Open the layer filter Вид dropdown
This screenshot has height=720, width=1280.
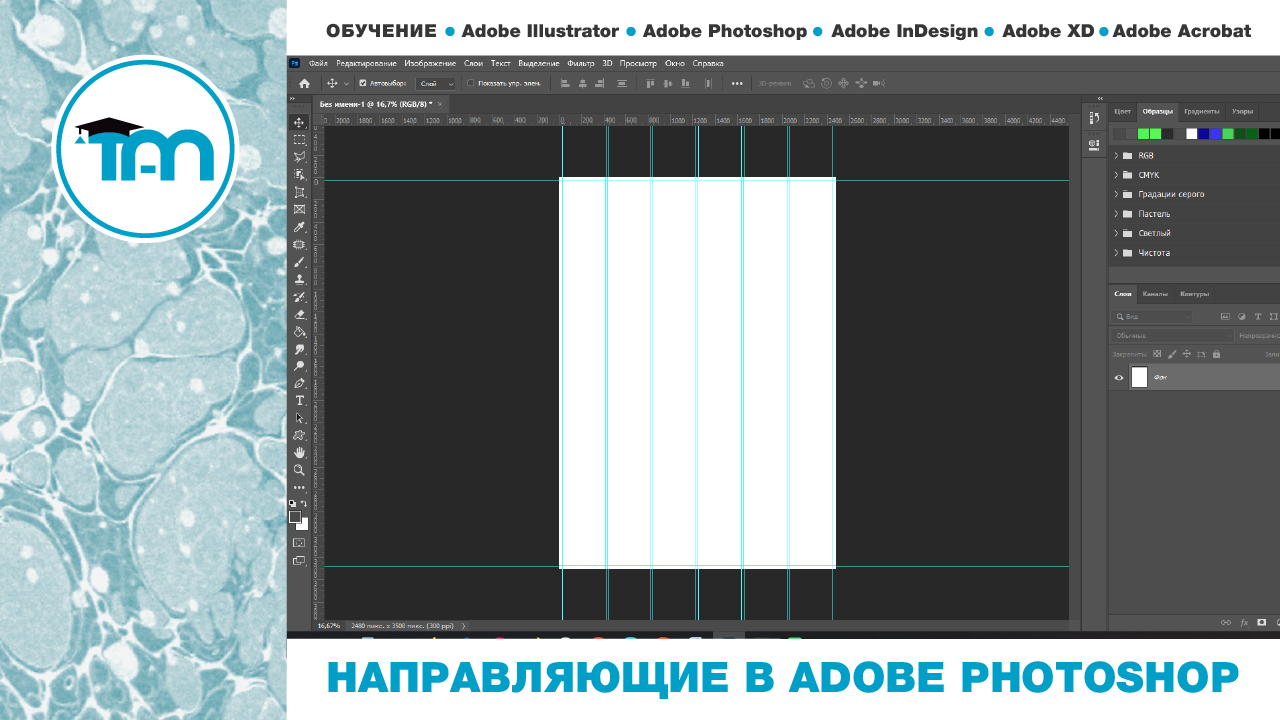pyautogui.click(x=1153, y=316)
